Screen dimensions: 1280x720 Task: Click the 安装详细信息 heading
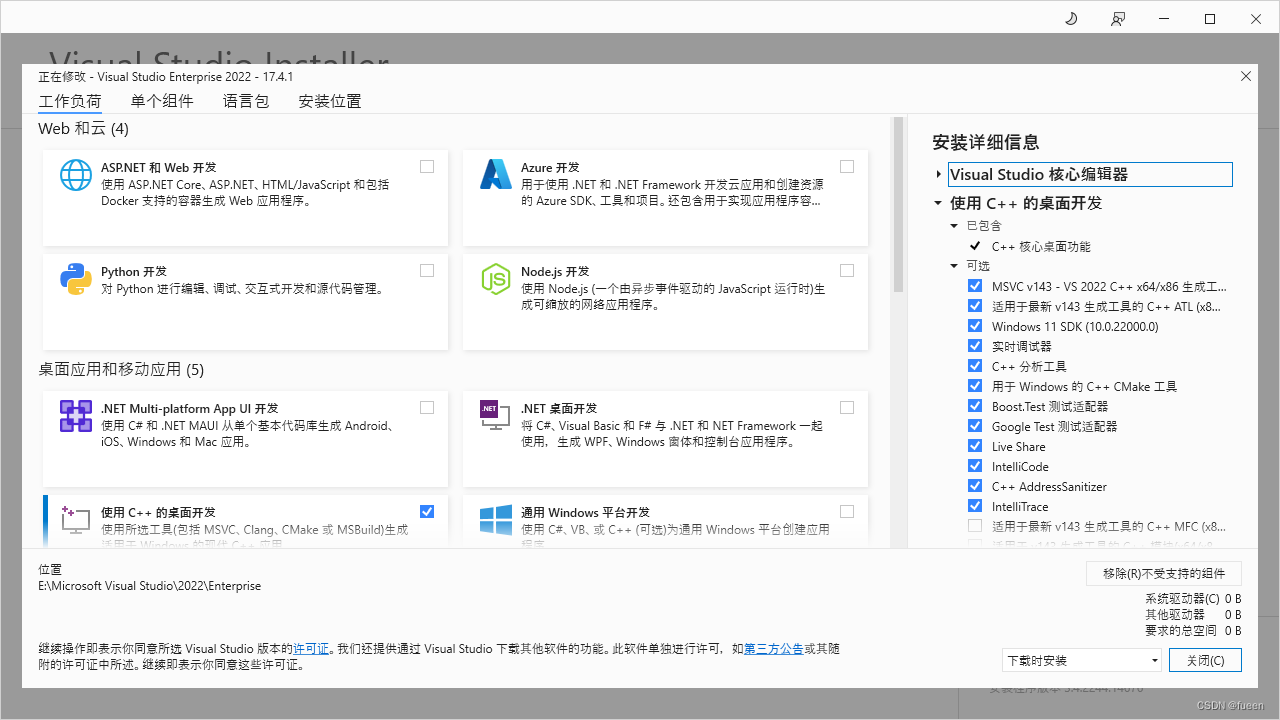(986, 142)
